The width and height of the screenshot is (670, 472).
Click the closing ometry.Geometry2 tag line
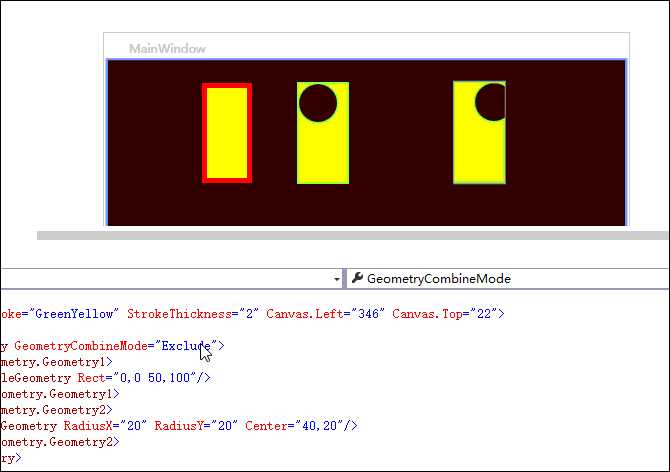coord(60,442)
